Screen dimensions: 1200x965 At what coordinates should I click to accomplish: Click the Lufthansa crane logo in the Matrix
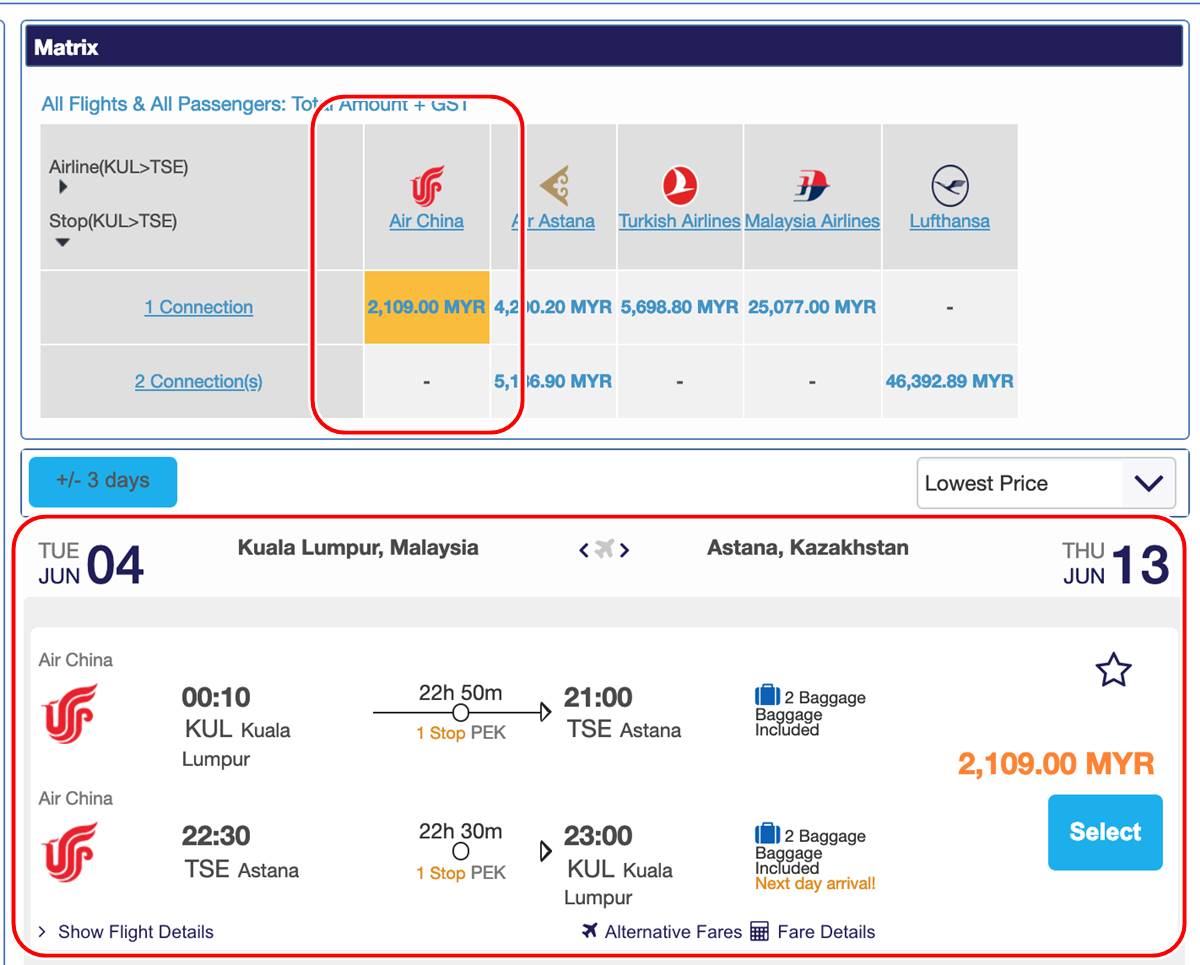click(x=950, y=186)
